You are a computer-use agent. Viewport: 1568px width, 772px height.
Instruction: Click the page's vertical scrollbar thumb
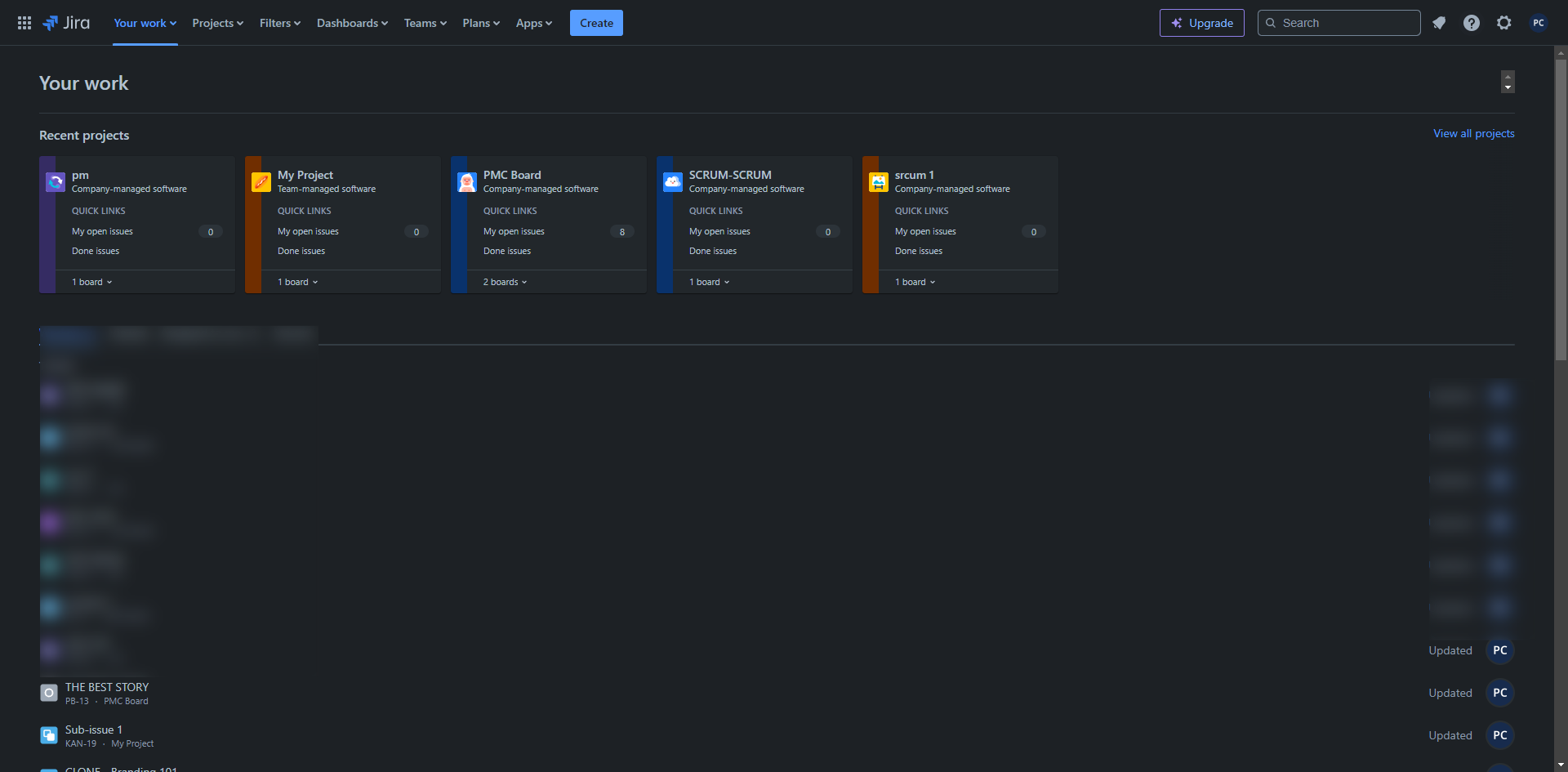click(1561, 209)
